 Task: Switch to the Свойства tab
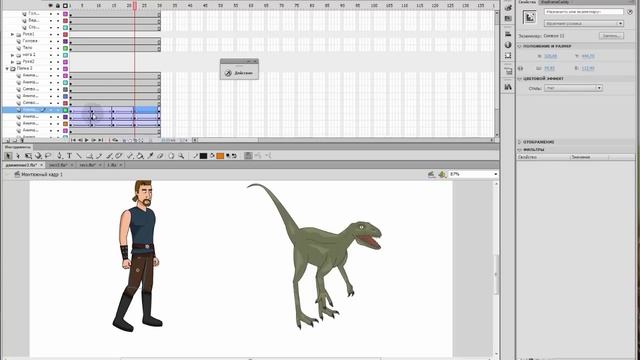tap(527, 2)
